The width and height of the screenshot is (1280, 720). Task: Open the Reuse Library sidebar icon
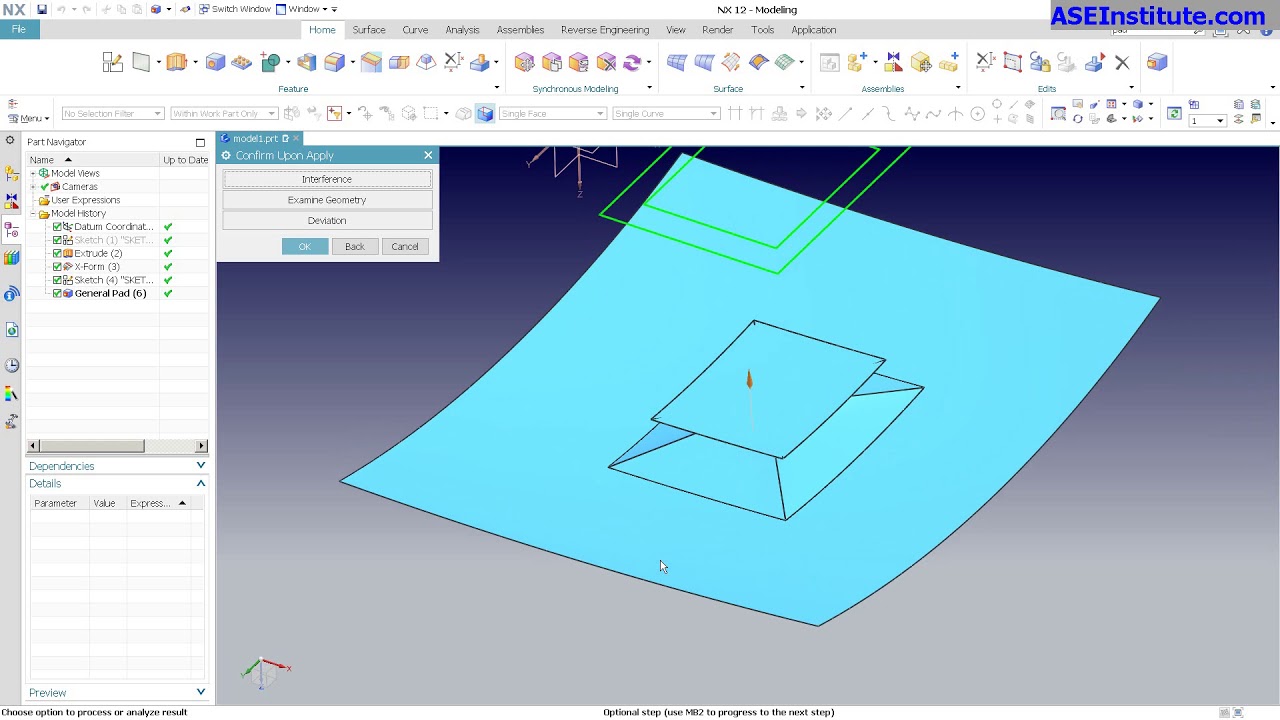click(11, 258)
